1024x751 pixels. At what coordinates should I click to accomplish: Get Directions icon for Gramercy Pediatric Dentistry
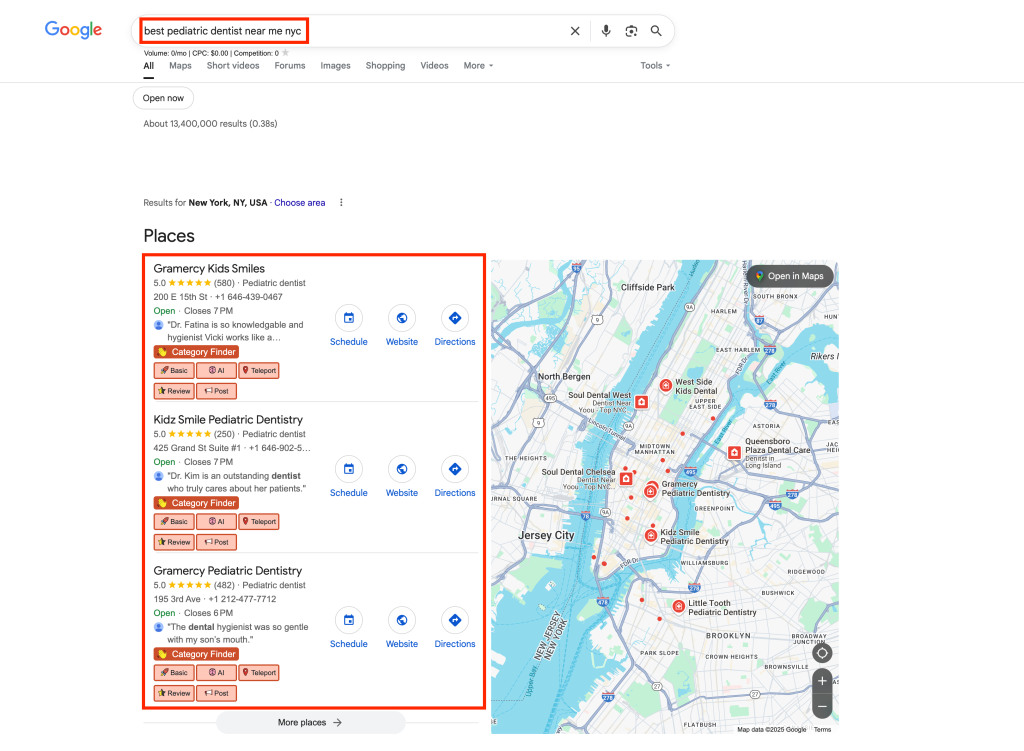(x=455, y=620)
